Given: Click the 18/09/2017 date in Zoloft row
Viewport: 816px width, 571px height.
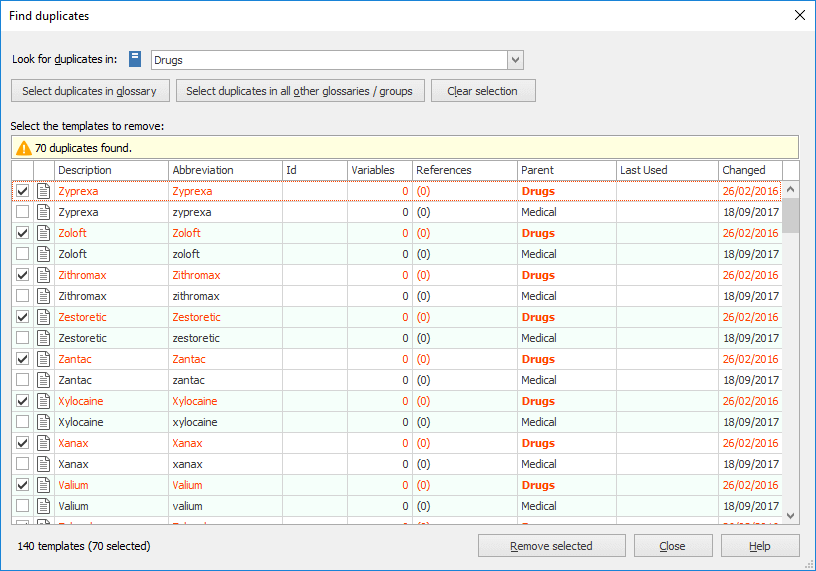Looking at the screenshot, I should [750, 254].
